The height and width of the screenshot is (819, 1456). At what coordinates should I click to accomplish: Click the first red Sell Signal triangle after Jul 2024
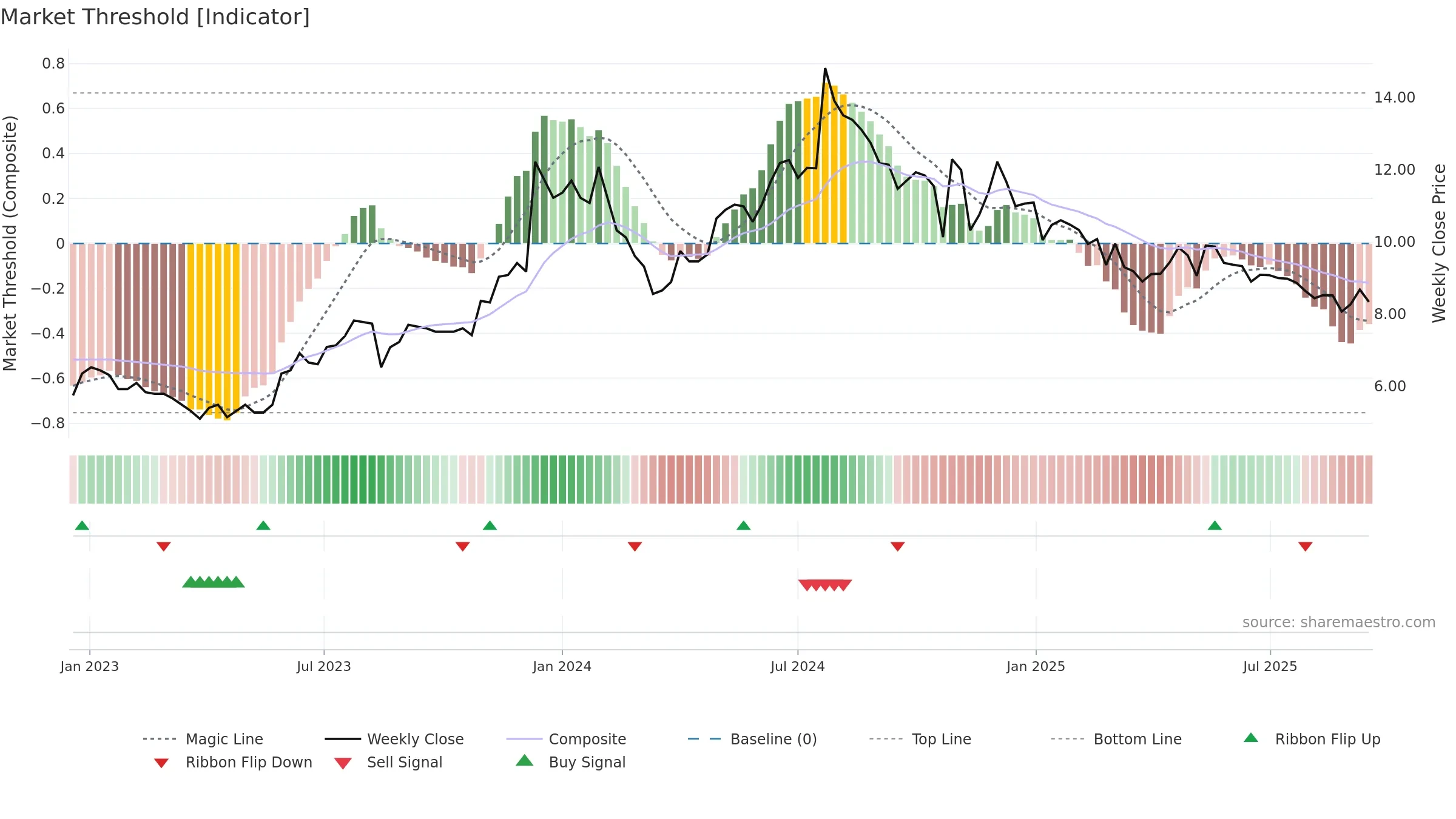pyautogui.click(x=806, y=585)
